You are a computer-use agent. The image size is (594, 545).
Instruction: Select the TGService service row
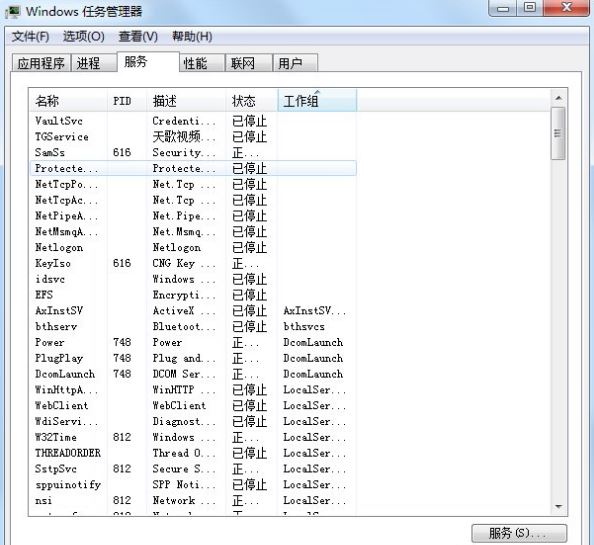193,137
